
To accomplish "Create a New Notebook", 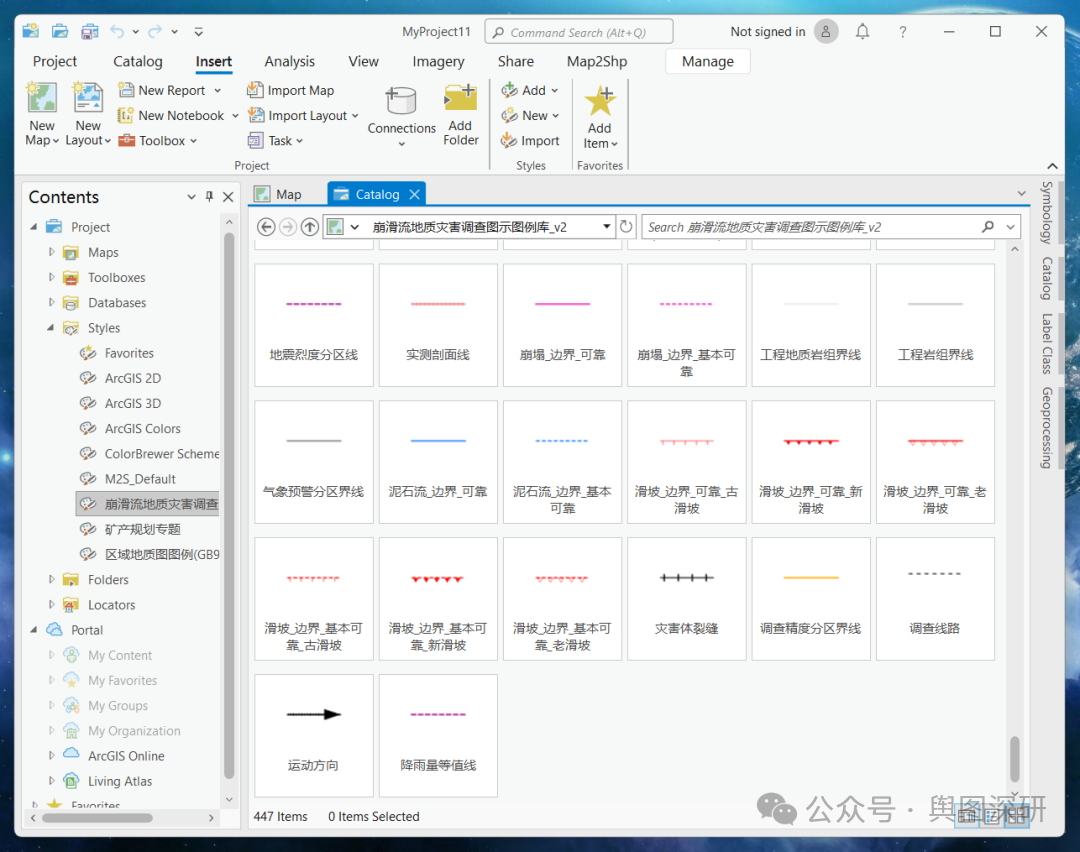I will (x=178, y=116).
